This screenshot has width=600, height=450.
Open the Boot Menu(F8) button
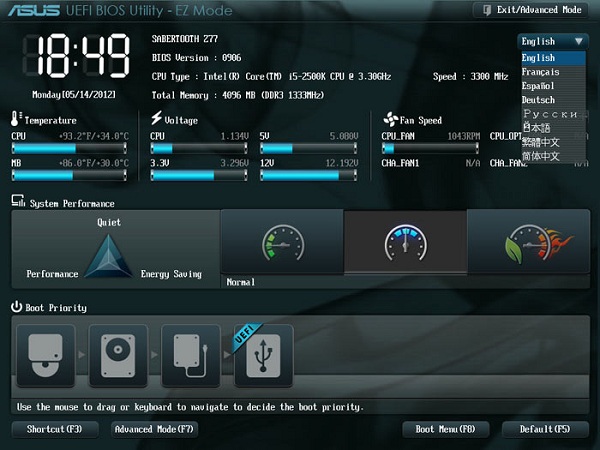pyautogui.click(x=445, y=429)
